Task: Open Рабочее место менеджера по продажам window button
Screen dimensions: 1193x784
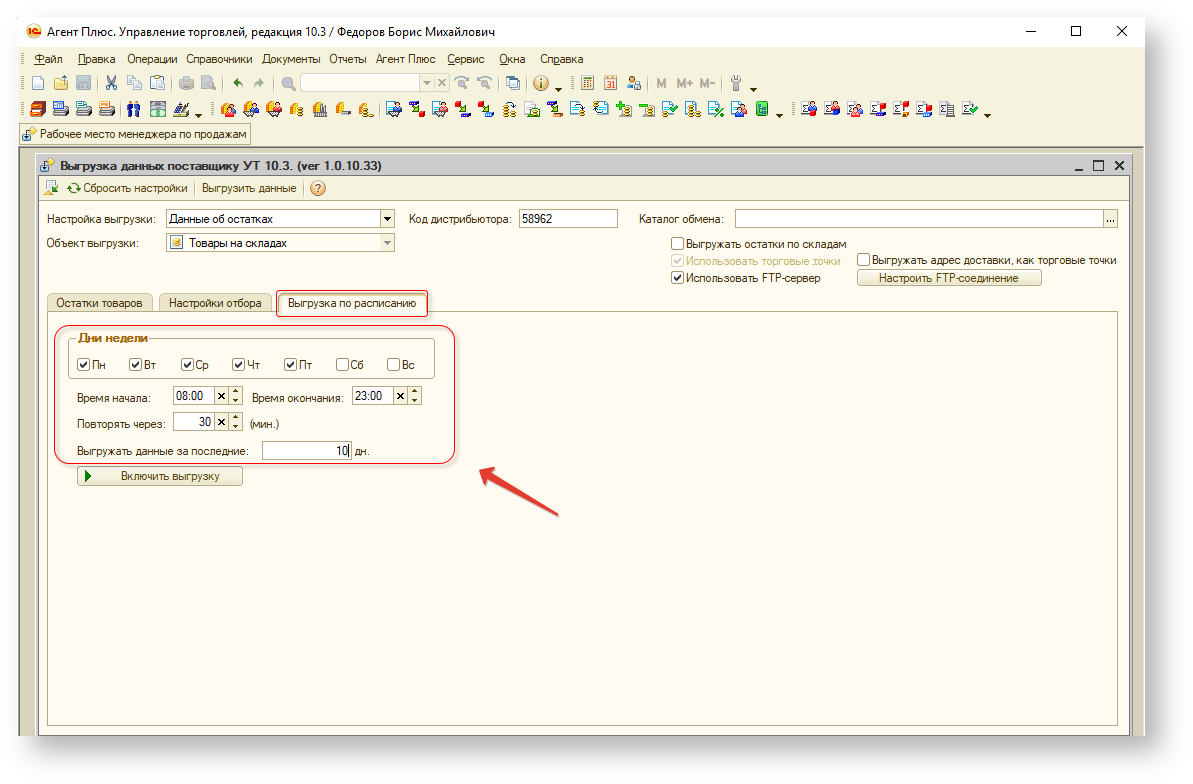Action: (135, 134)
